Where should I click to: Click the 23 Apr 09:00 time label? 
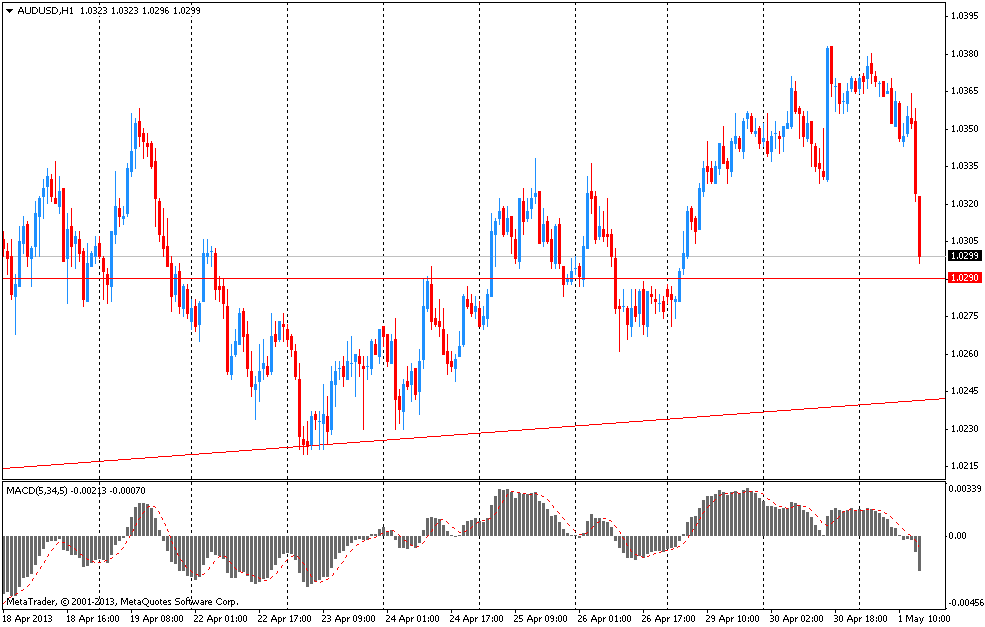point(349,619)
